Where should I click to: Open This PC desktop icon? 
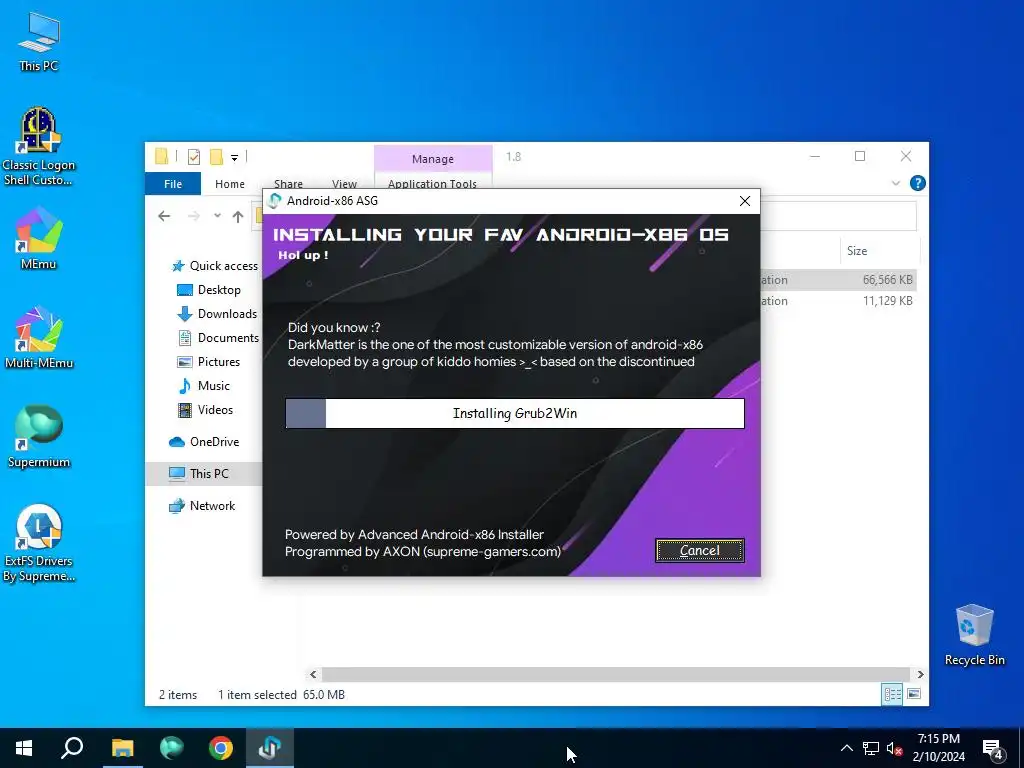point(39,42)
